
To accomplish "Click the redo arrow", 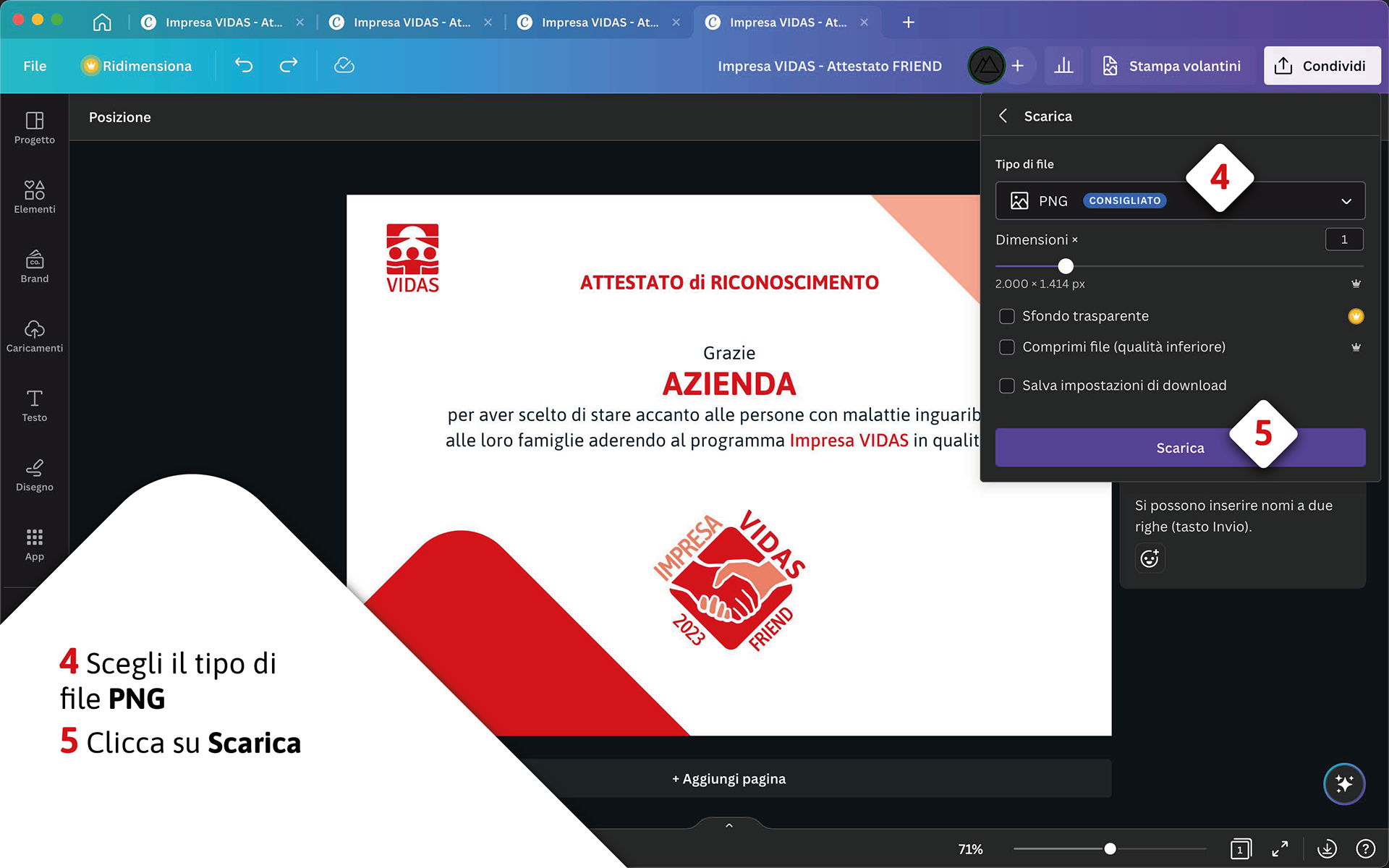I will click(x=289, y=66).
